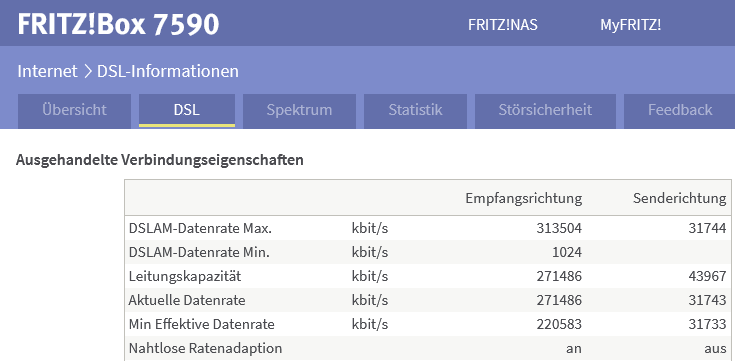Select the DSL tab
Viewport: 735px width, 361px height.
pyautogui.click(x=187, y=111)
